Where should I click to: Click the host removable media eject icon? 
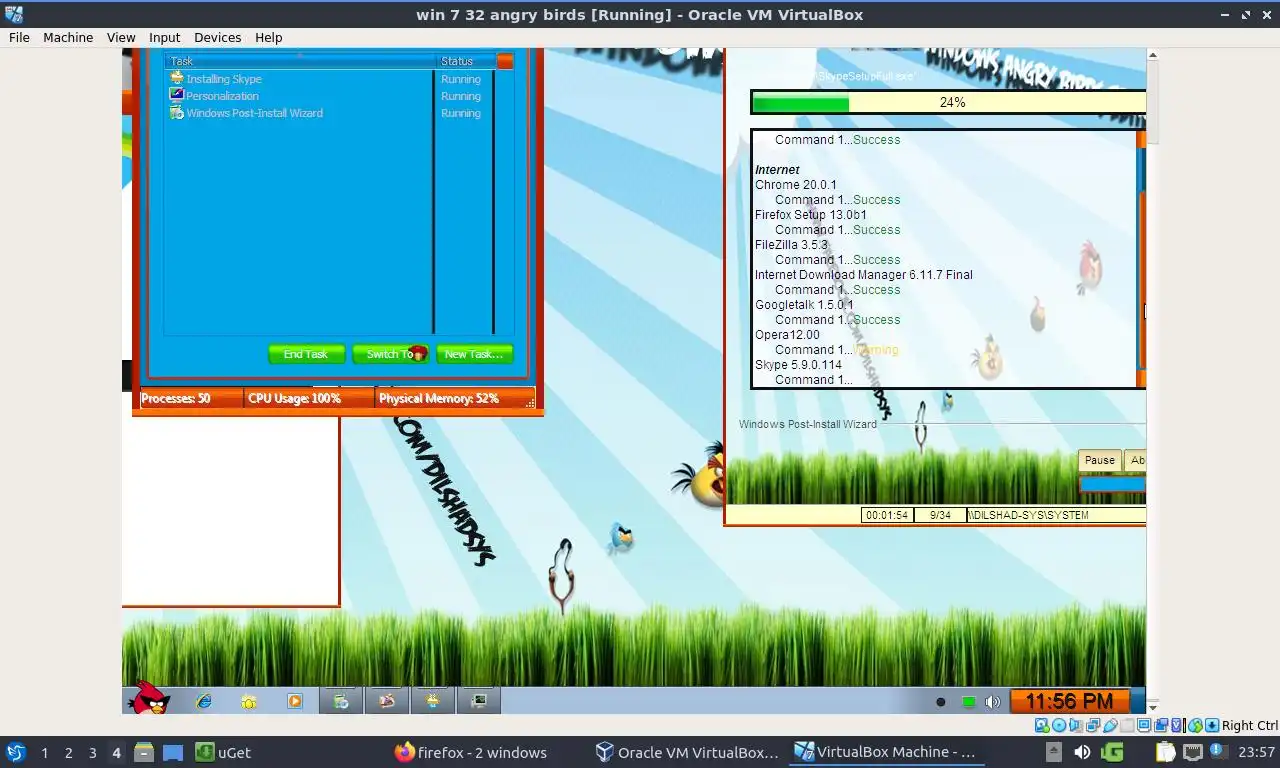(1054, 752)
